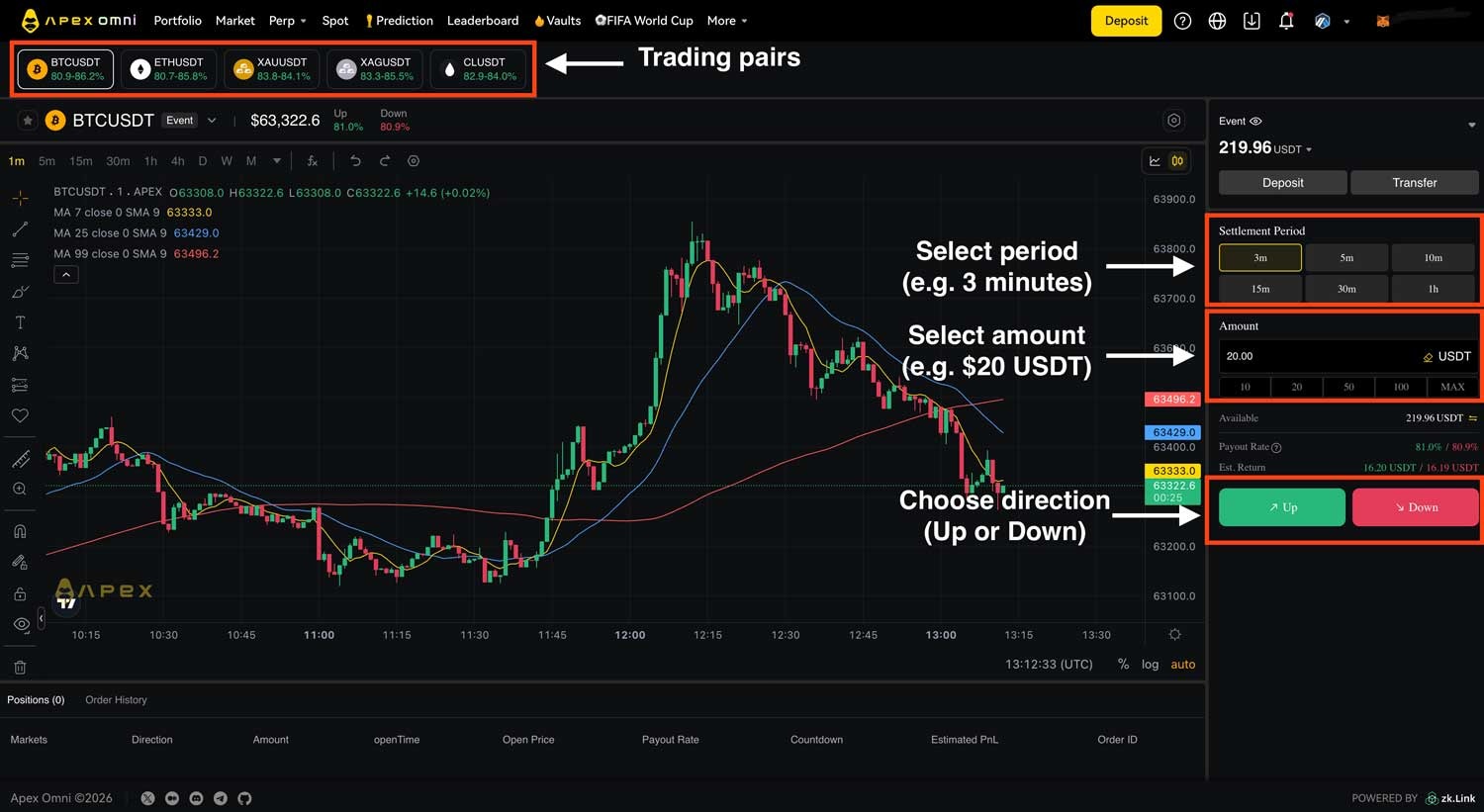
Task: Click the amount input field showing 20.00
Action: (1348, 356)
